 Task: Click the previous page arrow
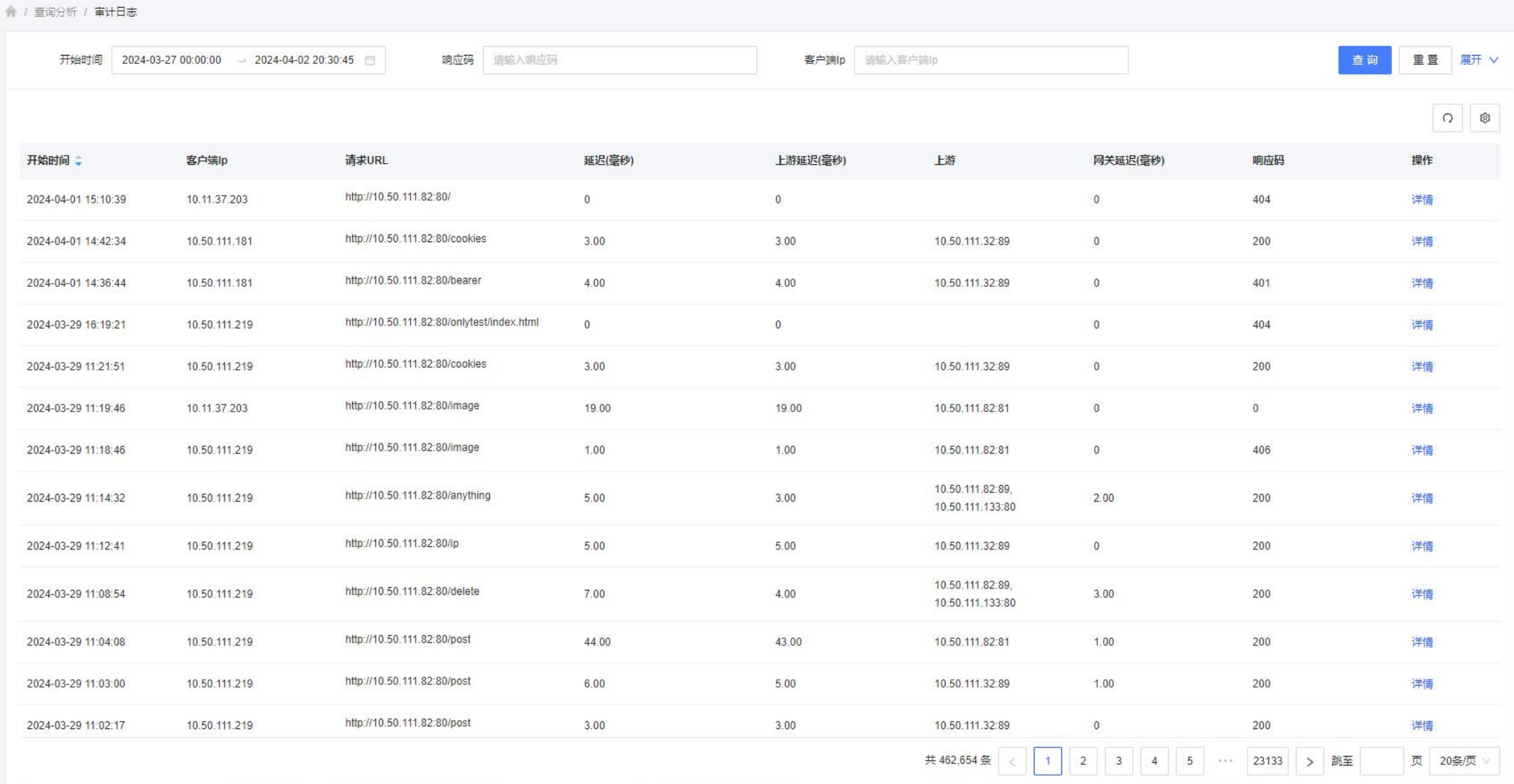[1012, 761]
